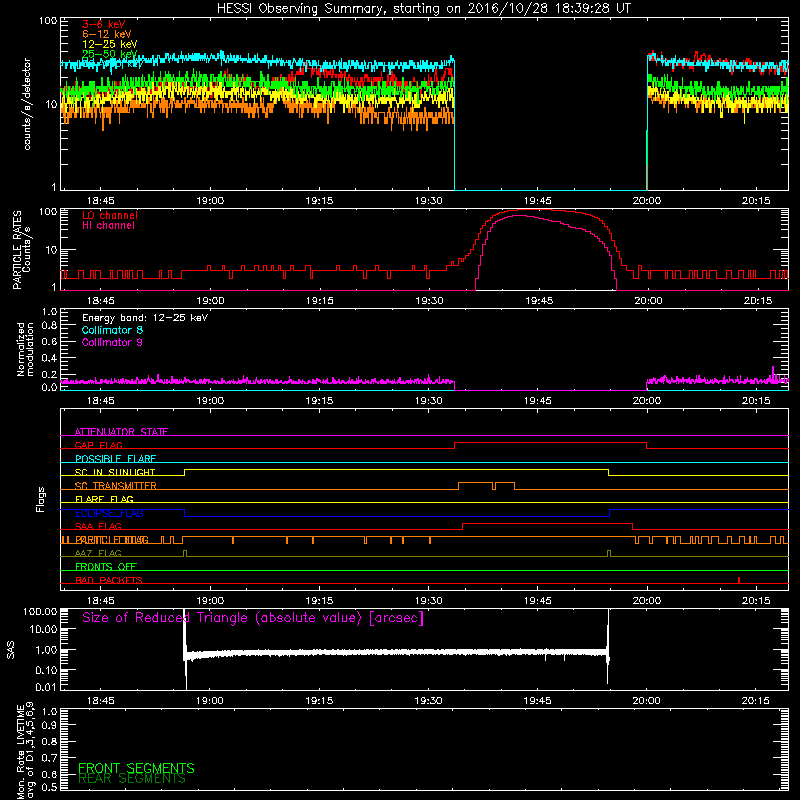Click the 'Energy band: 12-25 keV' label
This screenshot has height=800, width=800.
point(145,318)
